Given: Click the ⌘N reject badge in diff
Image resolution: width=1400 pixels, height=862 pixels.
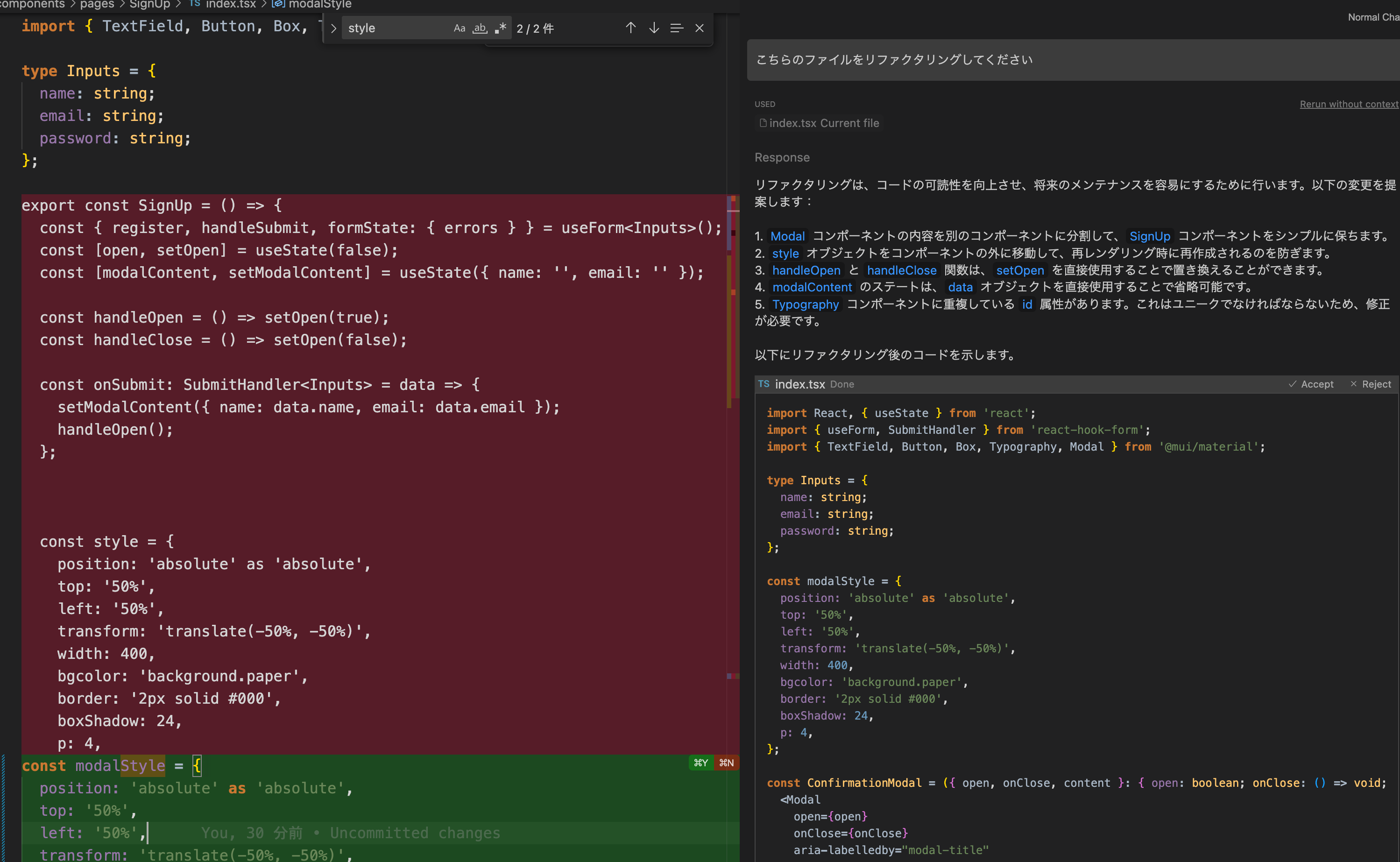Looking at the screenshot, I should coord(726,763).
